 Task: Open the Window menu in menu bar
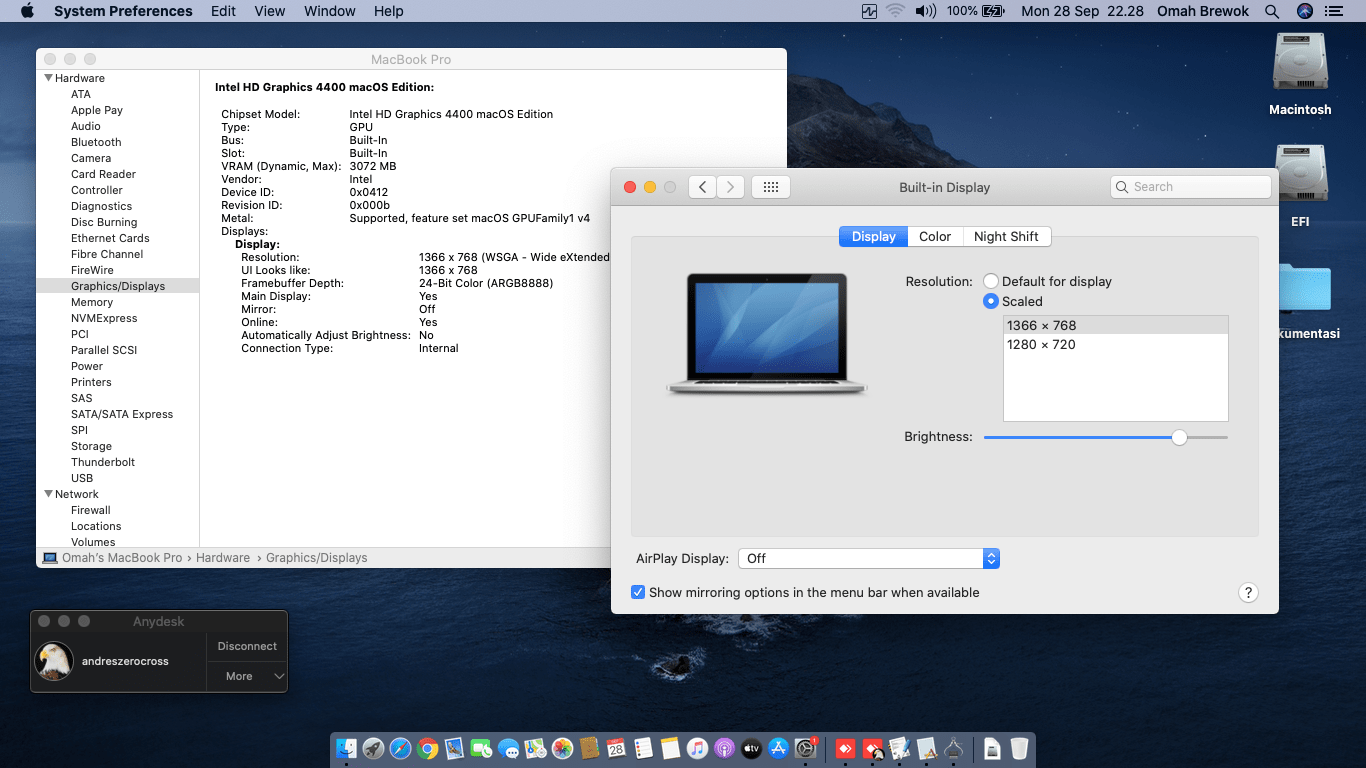pyautogui.click(x=329, y=11)
